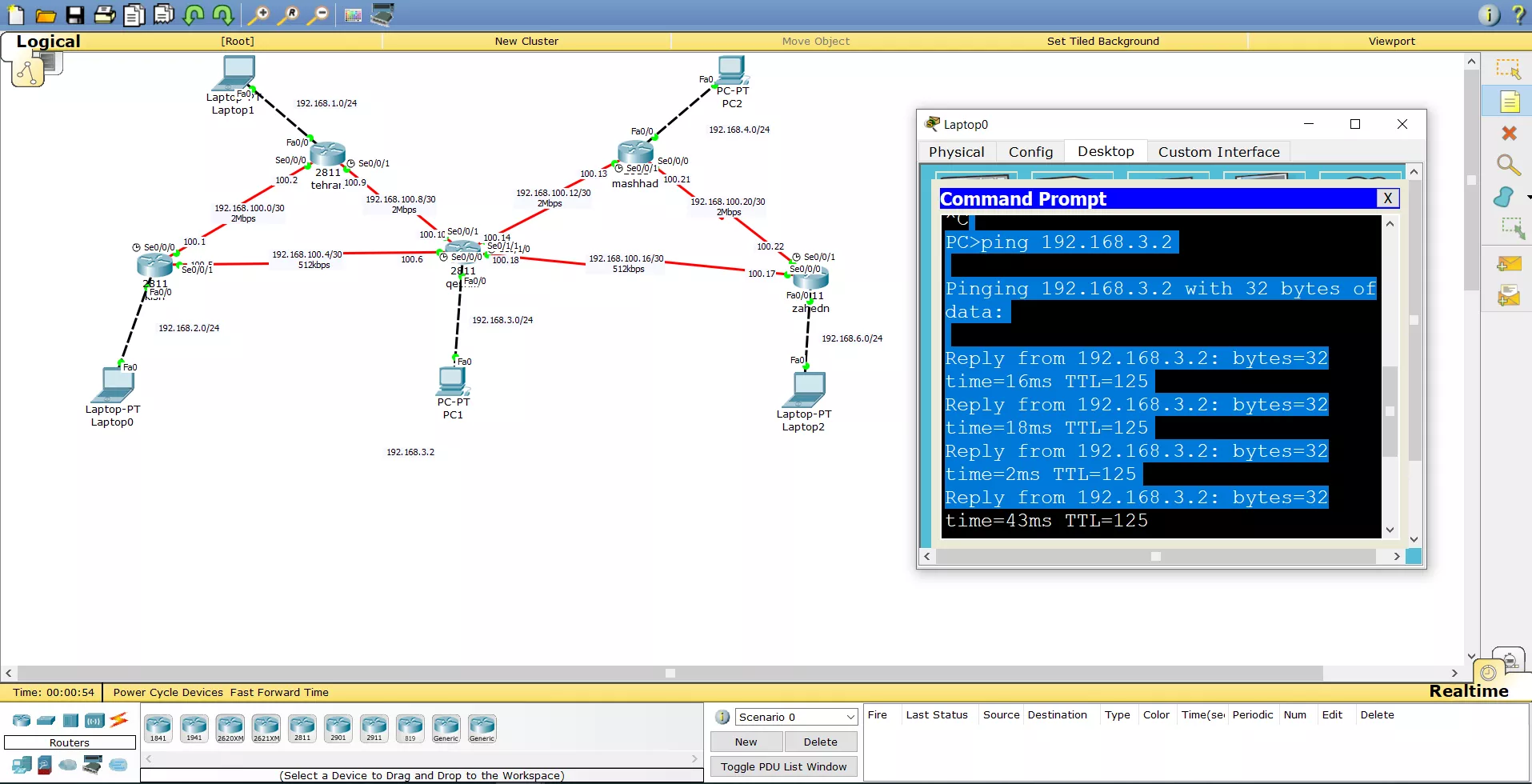Open the Physical tab in Laptop0 window
1532x784 pixels.
point(957,151)
